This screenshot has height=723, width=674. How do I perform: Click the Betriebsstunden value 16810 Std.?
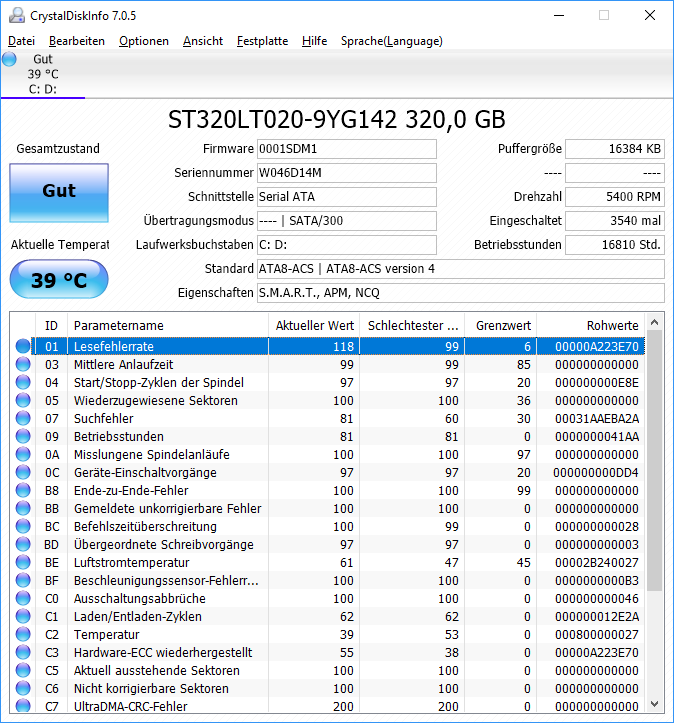click(615, 245)
